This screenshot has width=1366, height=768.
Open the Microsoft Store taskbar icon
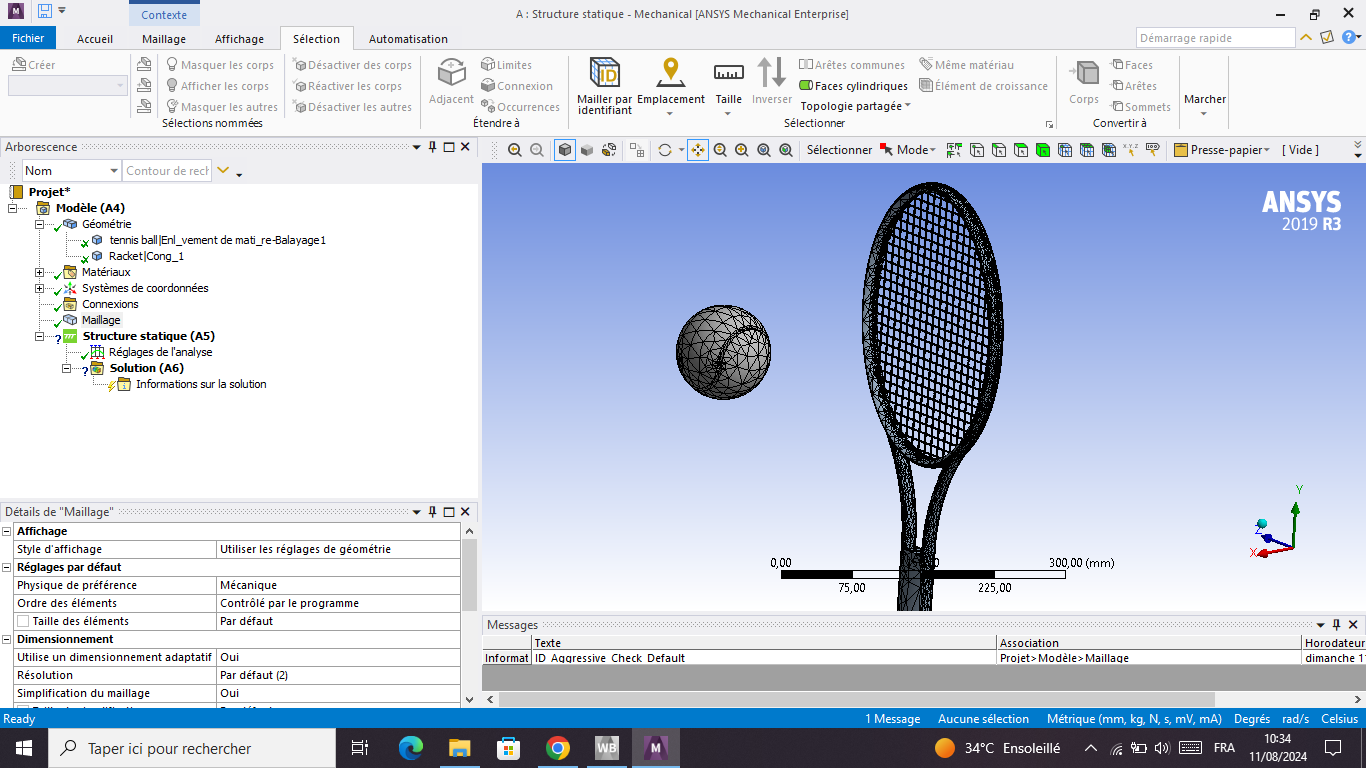[x=509, y=748]
